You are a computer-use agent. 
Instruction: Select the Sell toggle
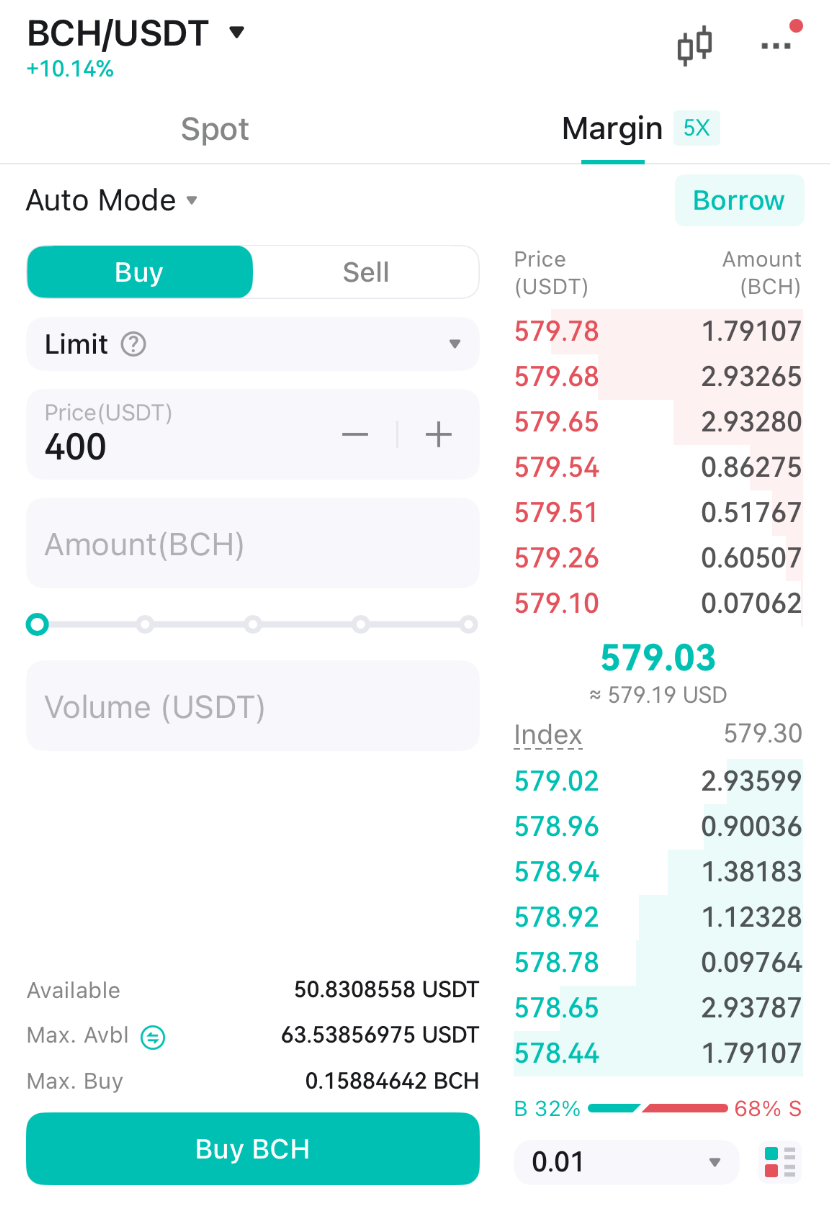pyautogui.click(x=366, y=272)
